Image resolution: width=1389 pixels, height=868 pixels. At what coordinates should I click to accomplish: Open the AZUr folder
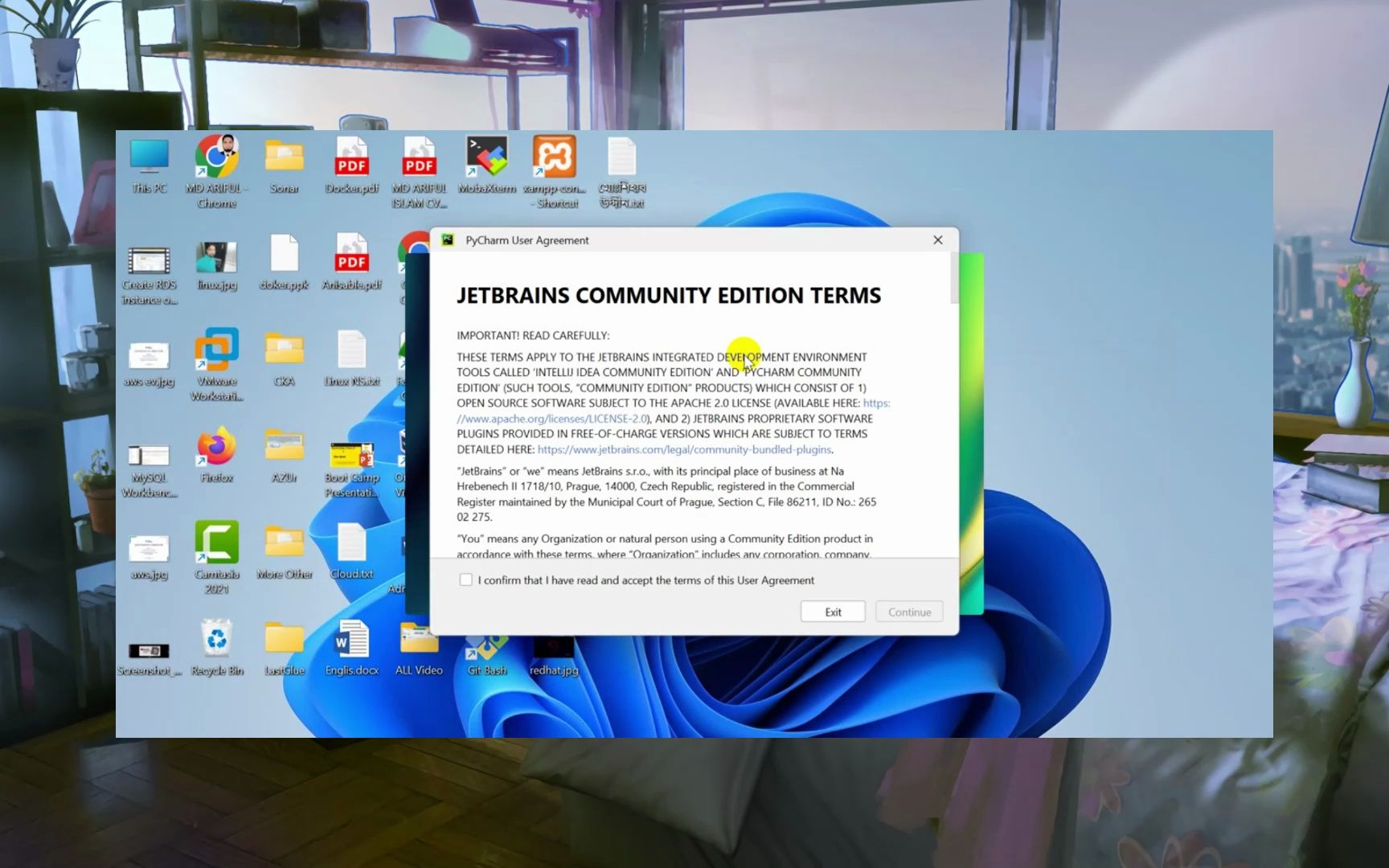pos(284,456)
